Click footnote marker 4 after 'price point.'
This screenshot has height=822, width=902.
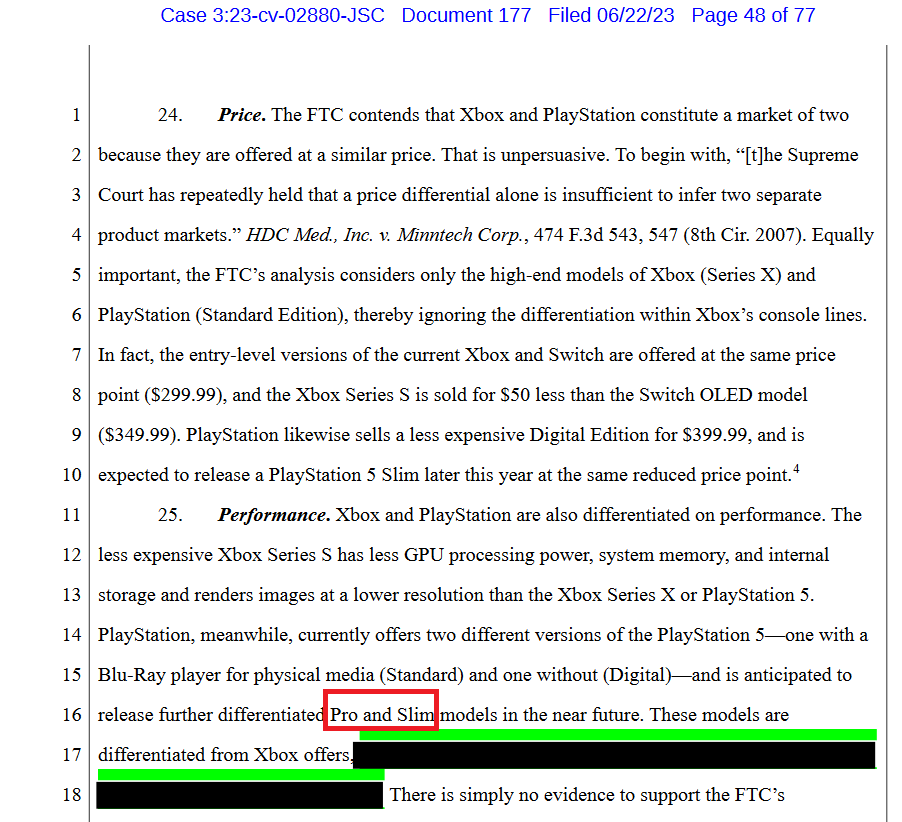coord(796,468)
